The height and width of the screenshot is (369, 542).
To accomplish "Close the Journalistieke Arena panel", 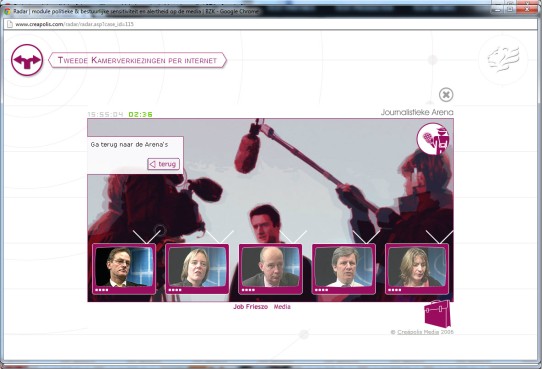I will [446, 95].
